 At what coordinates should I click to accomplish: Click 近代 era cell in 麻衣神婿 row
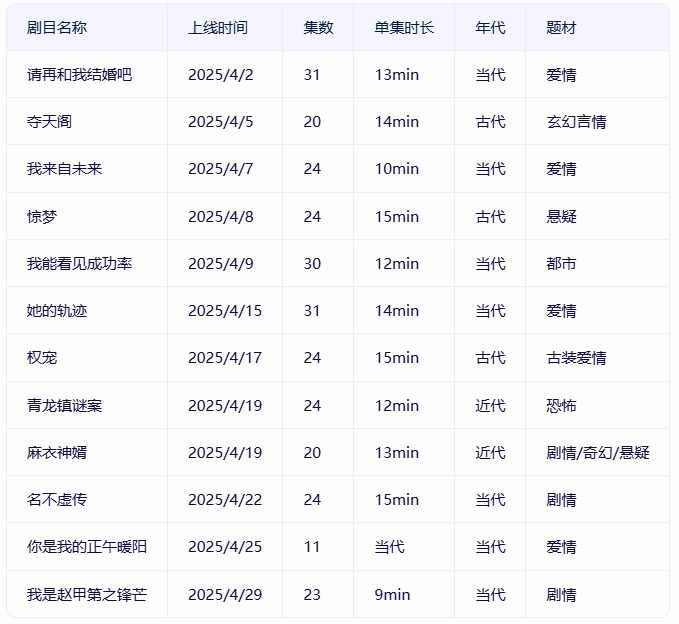point(490,453)
